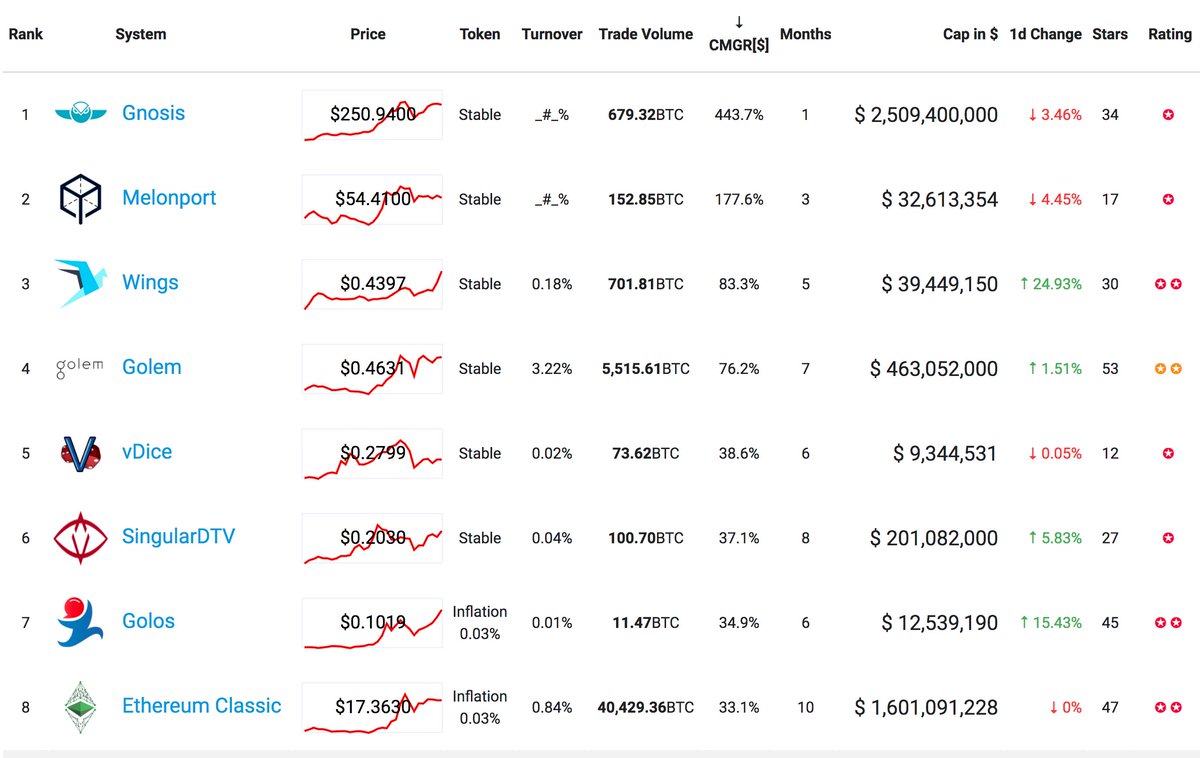Image resolution: width=1200 pixels, height=758 pixels.
Task: Click the rating star for SingularDTV
Action: click(x=1168, y=538)
